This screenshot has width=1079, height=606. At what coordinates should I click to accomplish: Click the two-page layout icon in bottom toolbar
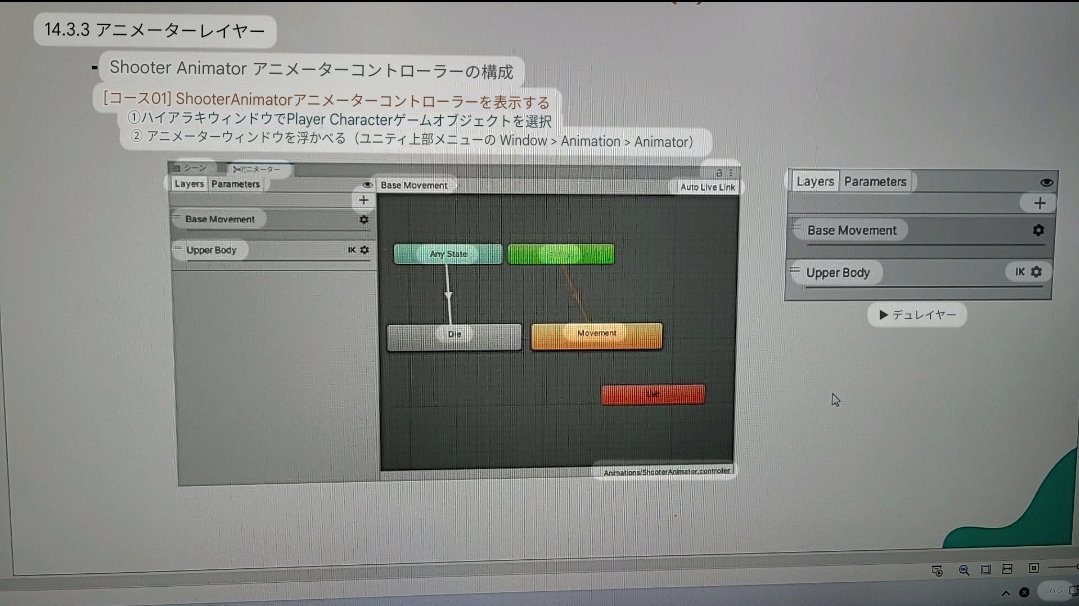[1008, 569]
